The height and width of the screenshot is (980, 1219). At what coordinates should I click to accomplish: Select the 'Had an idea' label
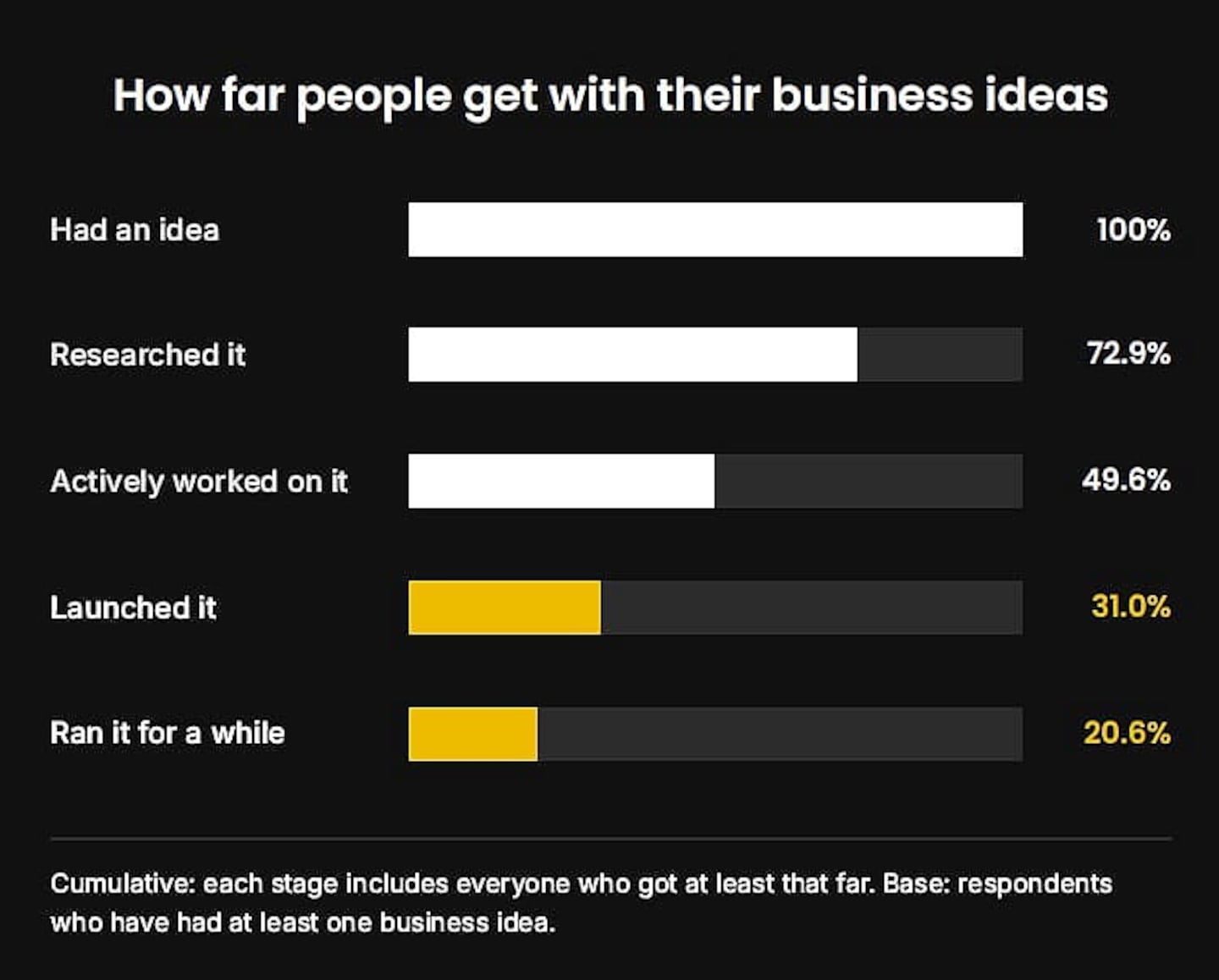(135, 229)
